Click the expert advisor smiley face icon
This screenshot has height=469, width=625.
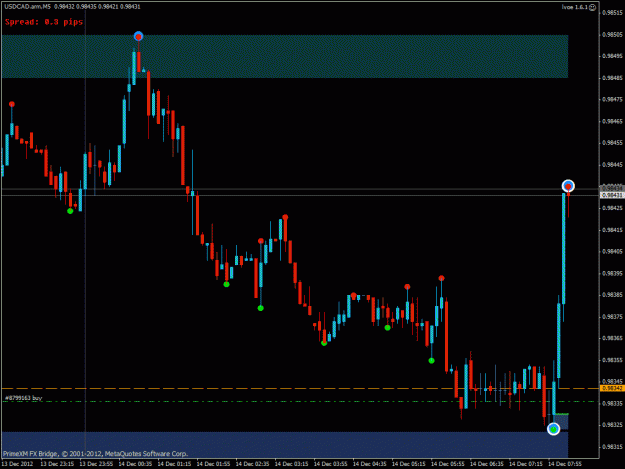tap(593, 7)
